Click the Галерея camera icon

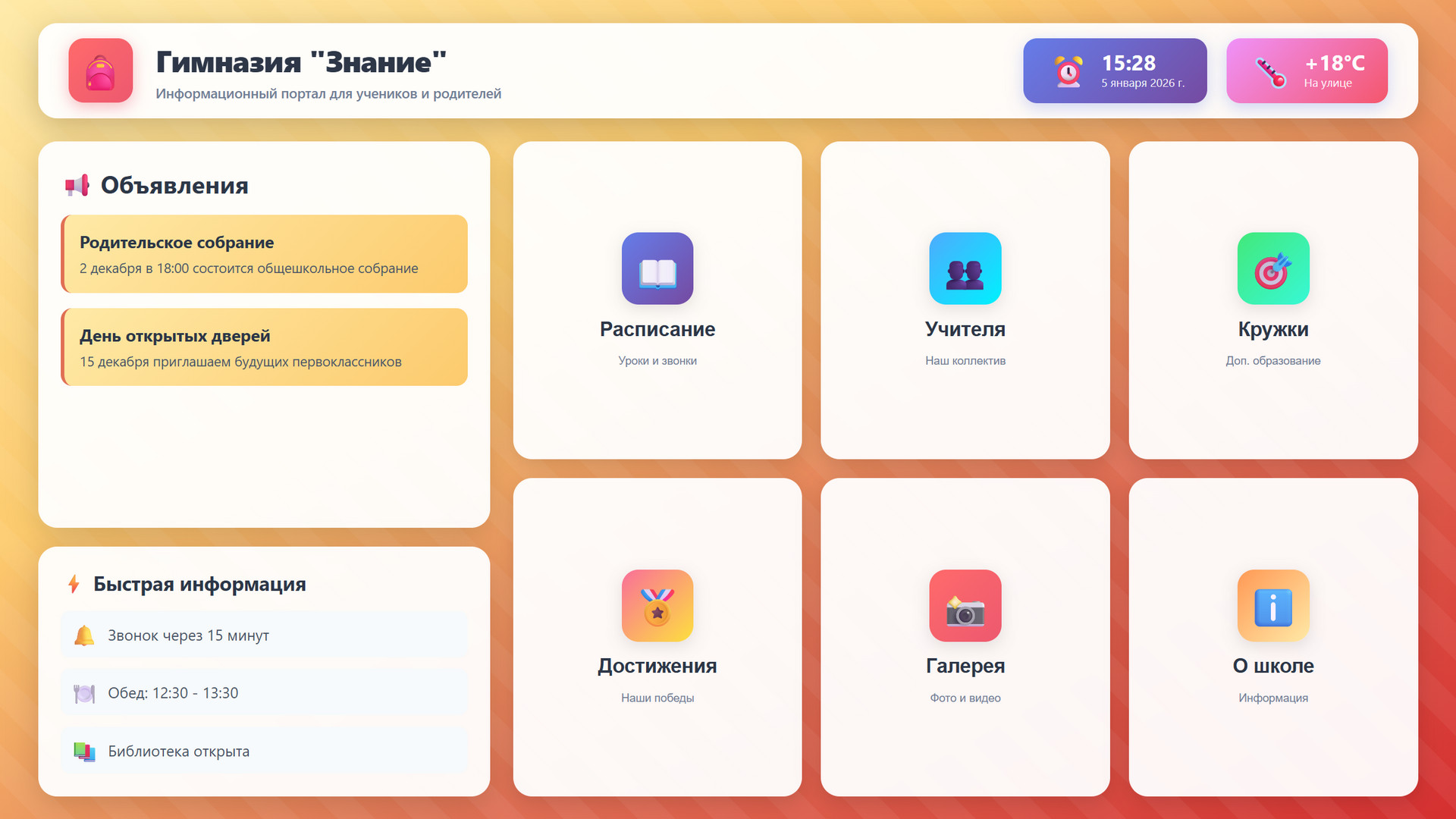(965, 605)
